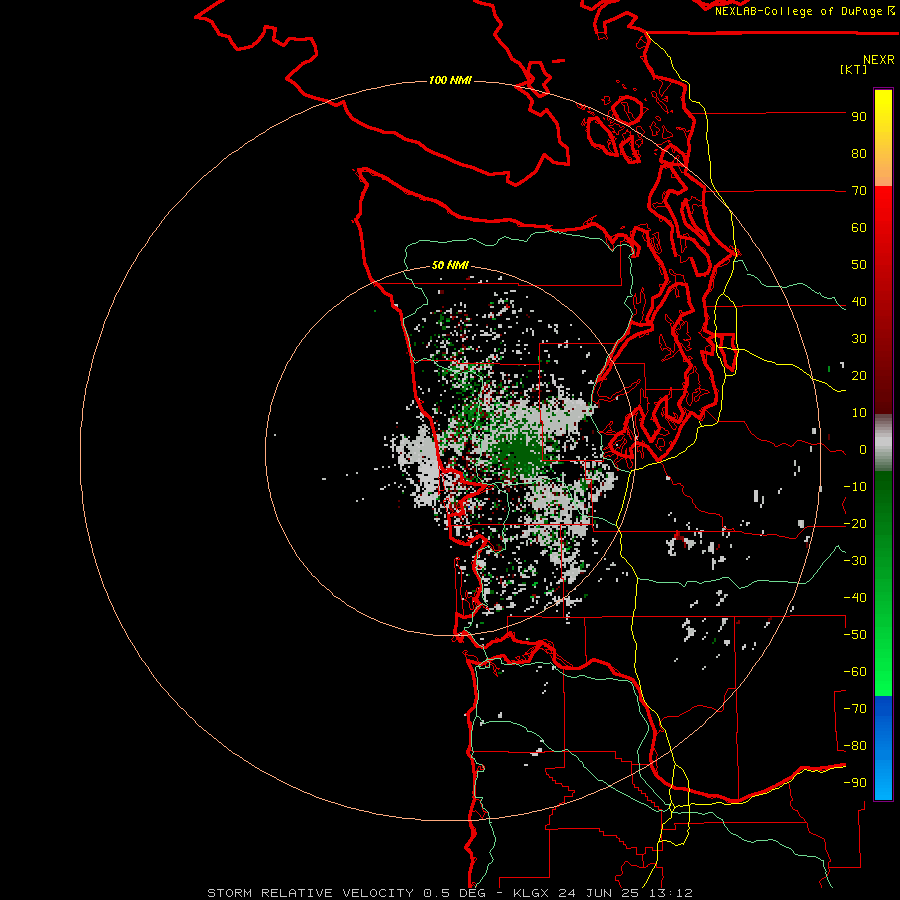
Task: Click the blue bottom segment of color bar
Action: (x=883, y=748)
